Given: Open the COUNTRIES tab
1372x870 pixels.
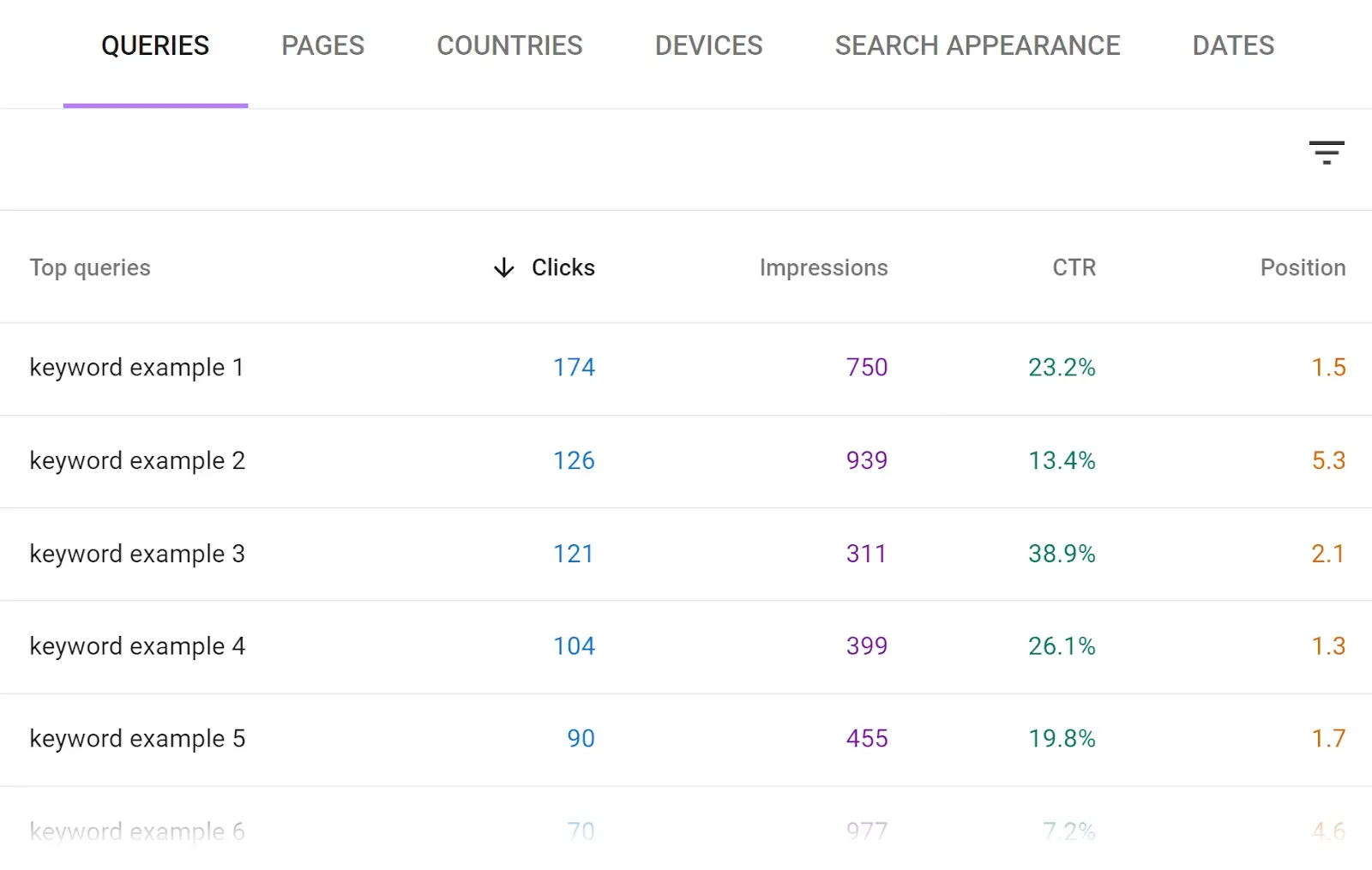Looking at the screenshot, I should point(509,45).
